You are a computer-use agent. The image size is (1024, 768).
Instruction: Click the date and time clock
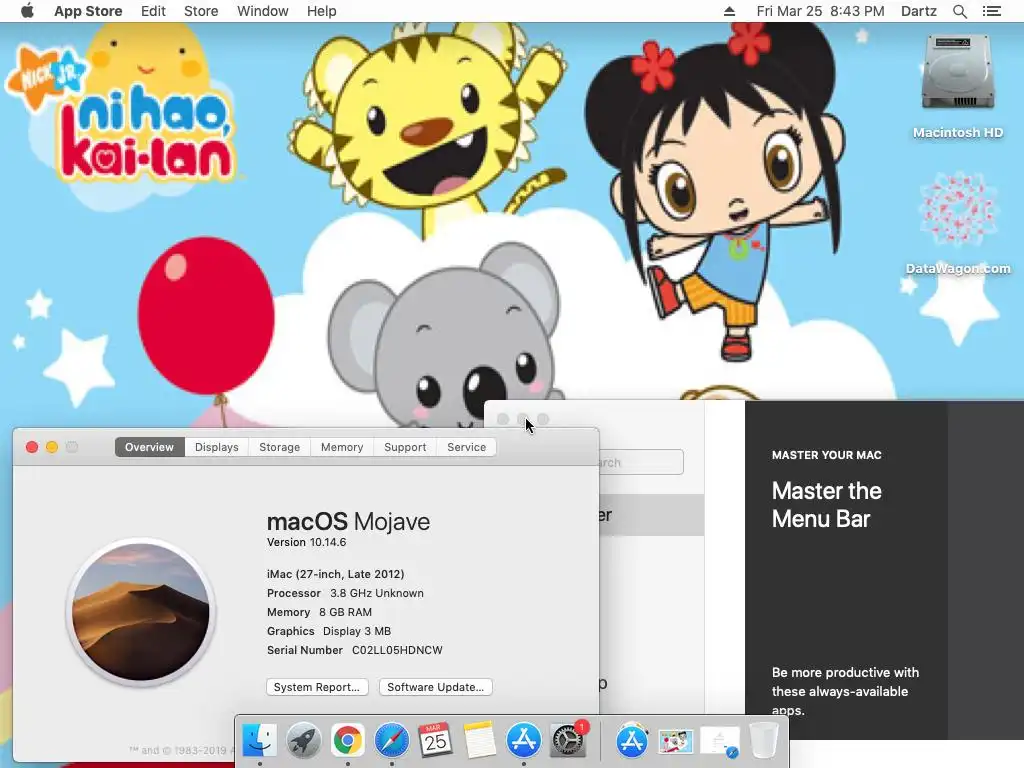click(820, 11)
